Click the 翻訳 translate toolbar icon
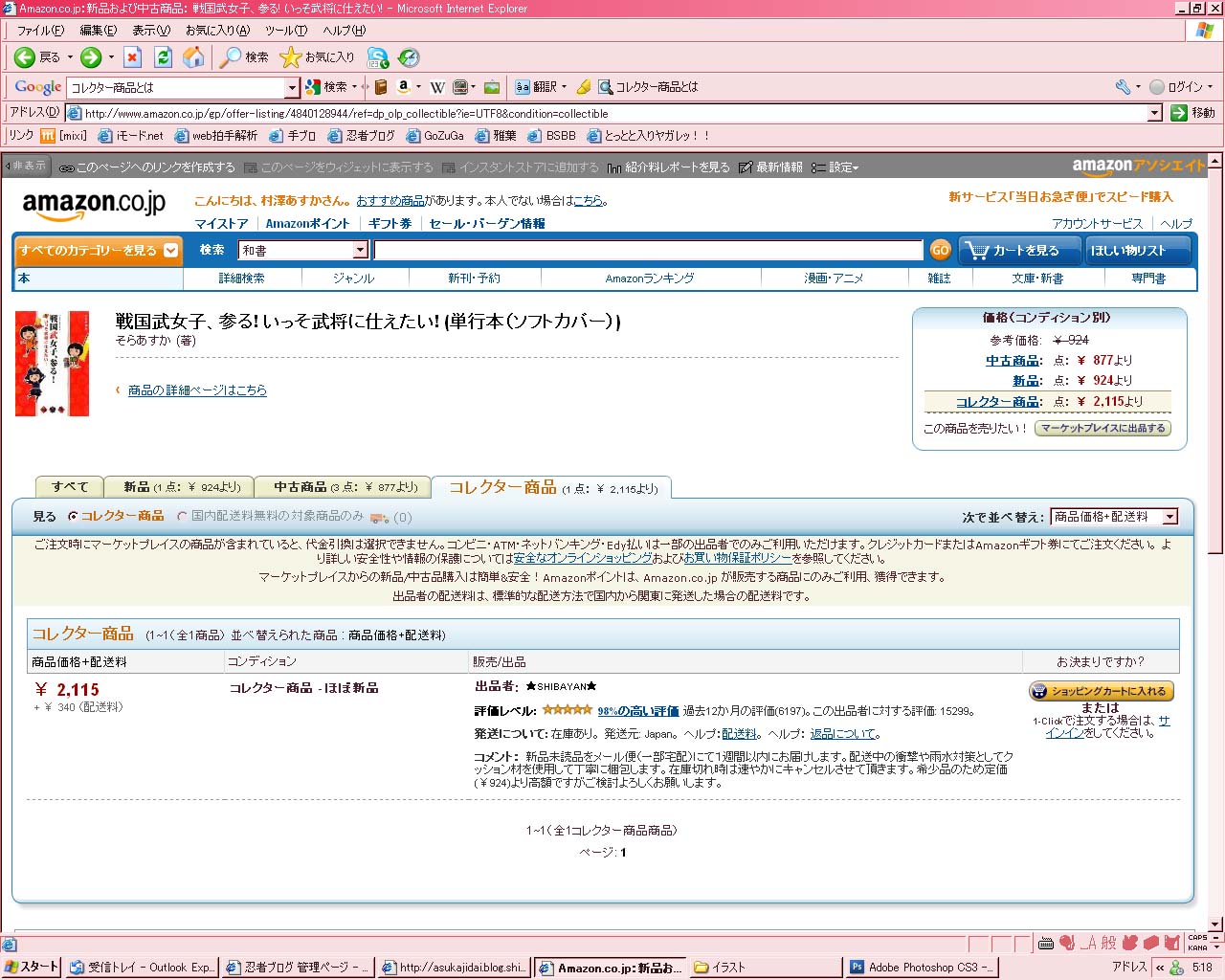This screenshot has width=1225, height=980. [536, 87]
